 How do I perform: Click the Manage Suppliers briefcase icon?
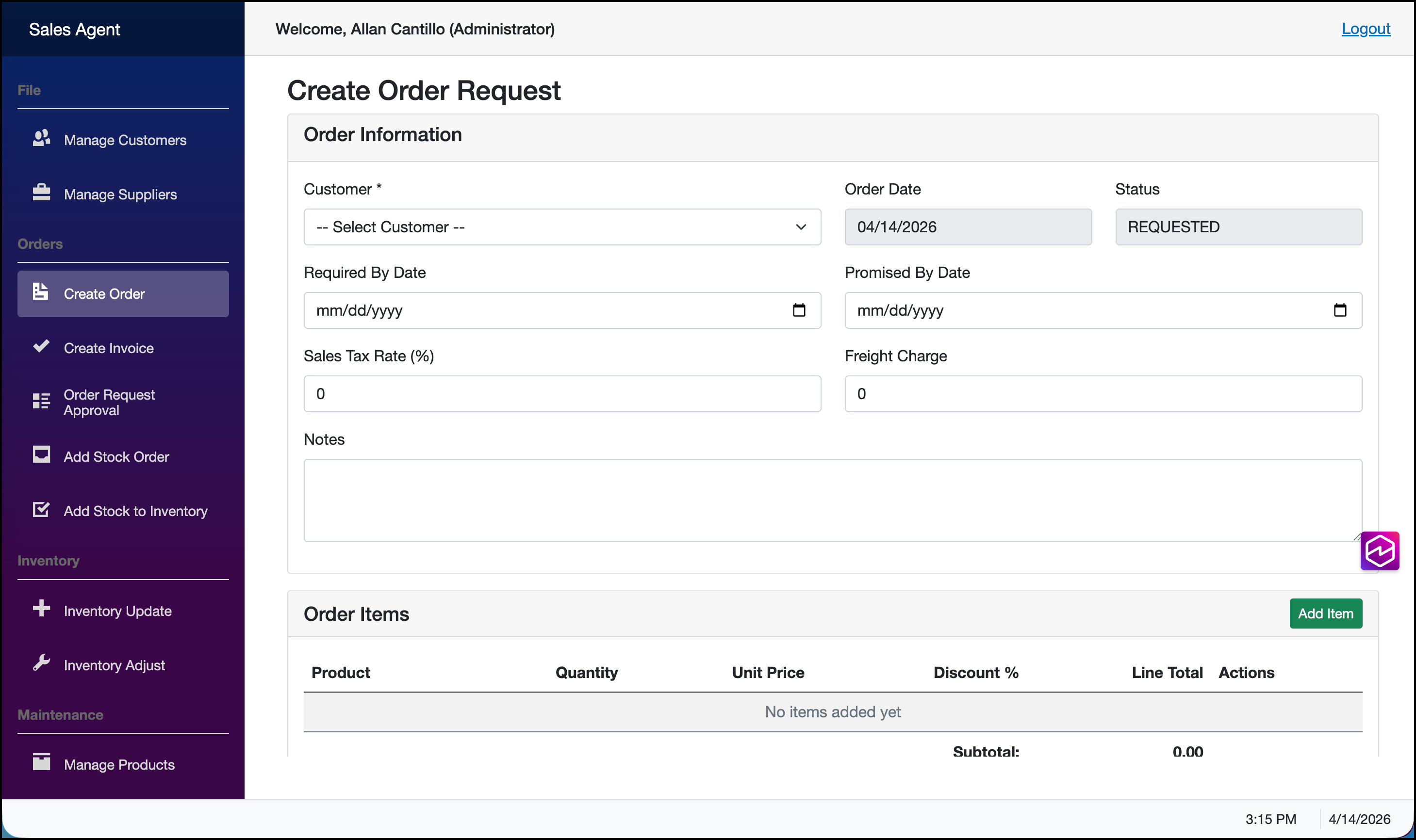pos(41,193)
